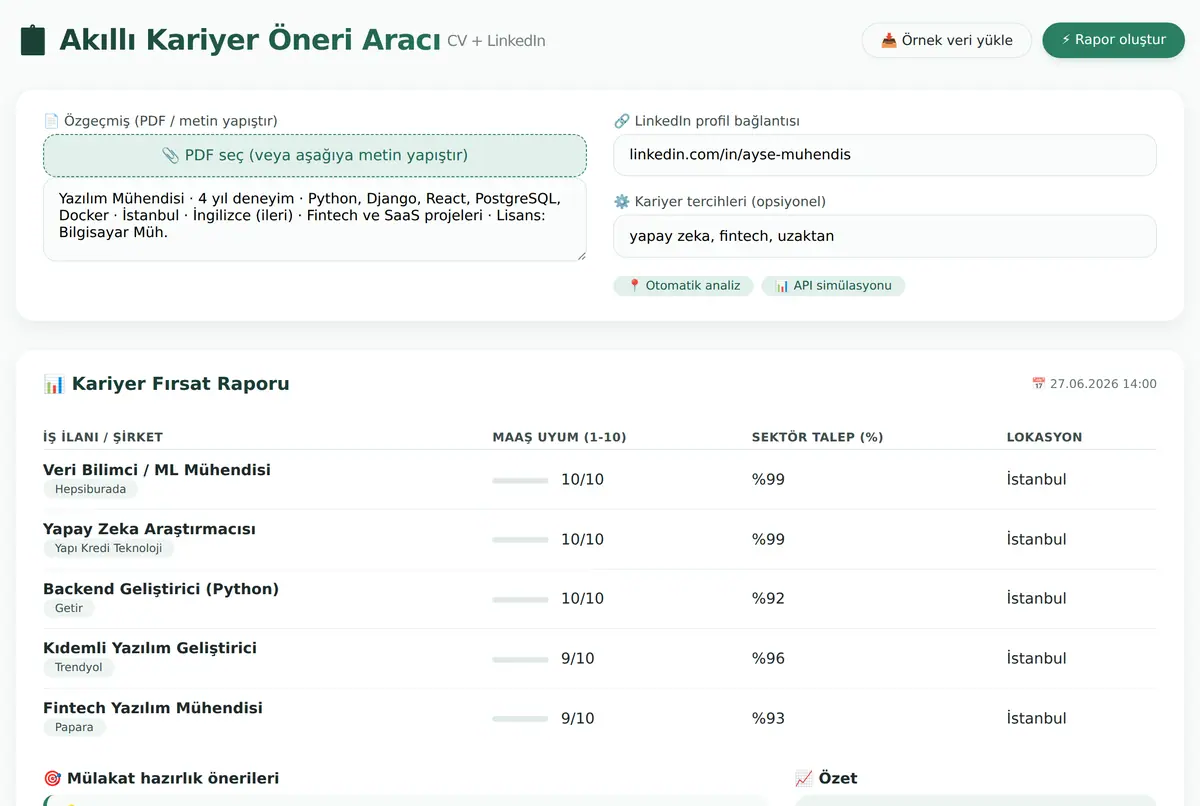The width and height of the screenshot is (1200, 806).
Task: Click the MAAŞ UYUM (1-10) column header
Action: click(560, 437)
